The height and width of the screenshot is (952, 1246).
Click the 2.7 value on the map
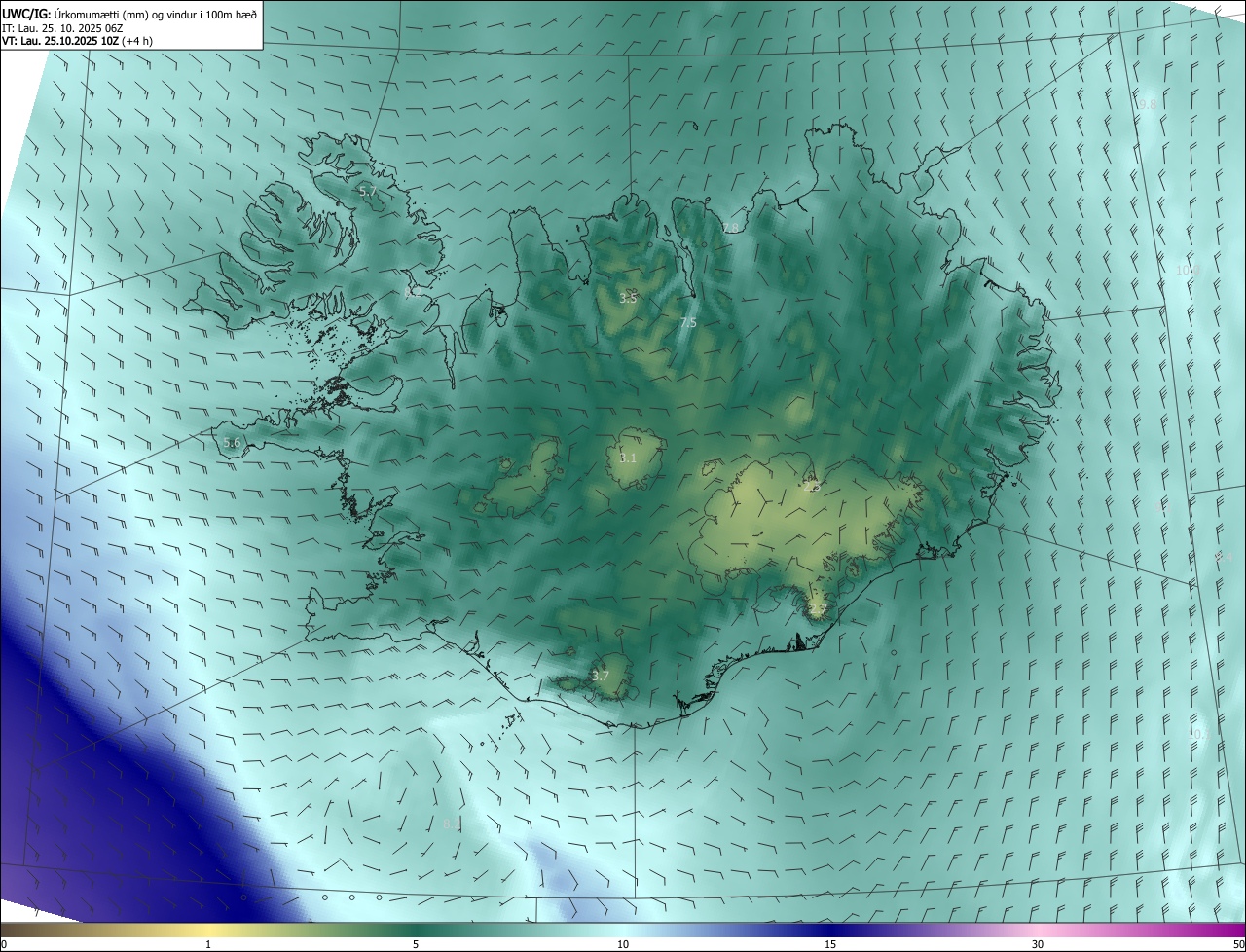[818, 609]
